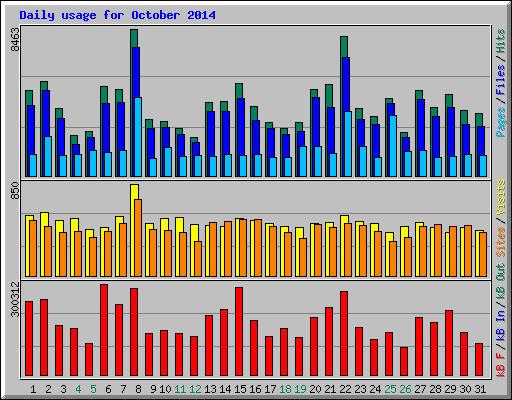Click the cyan pages bar for day 2
512x400 pixels.
(48, 156)
